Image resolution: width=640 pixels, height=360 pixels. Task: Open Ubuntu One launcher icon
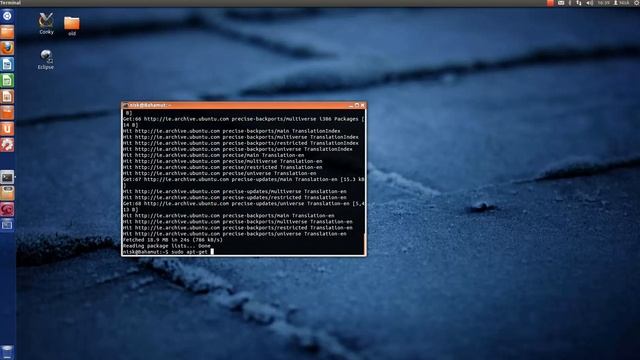click(x=7, y=129)
